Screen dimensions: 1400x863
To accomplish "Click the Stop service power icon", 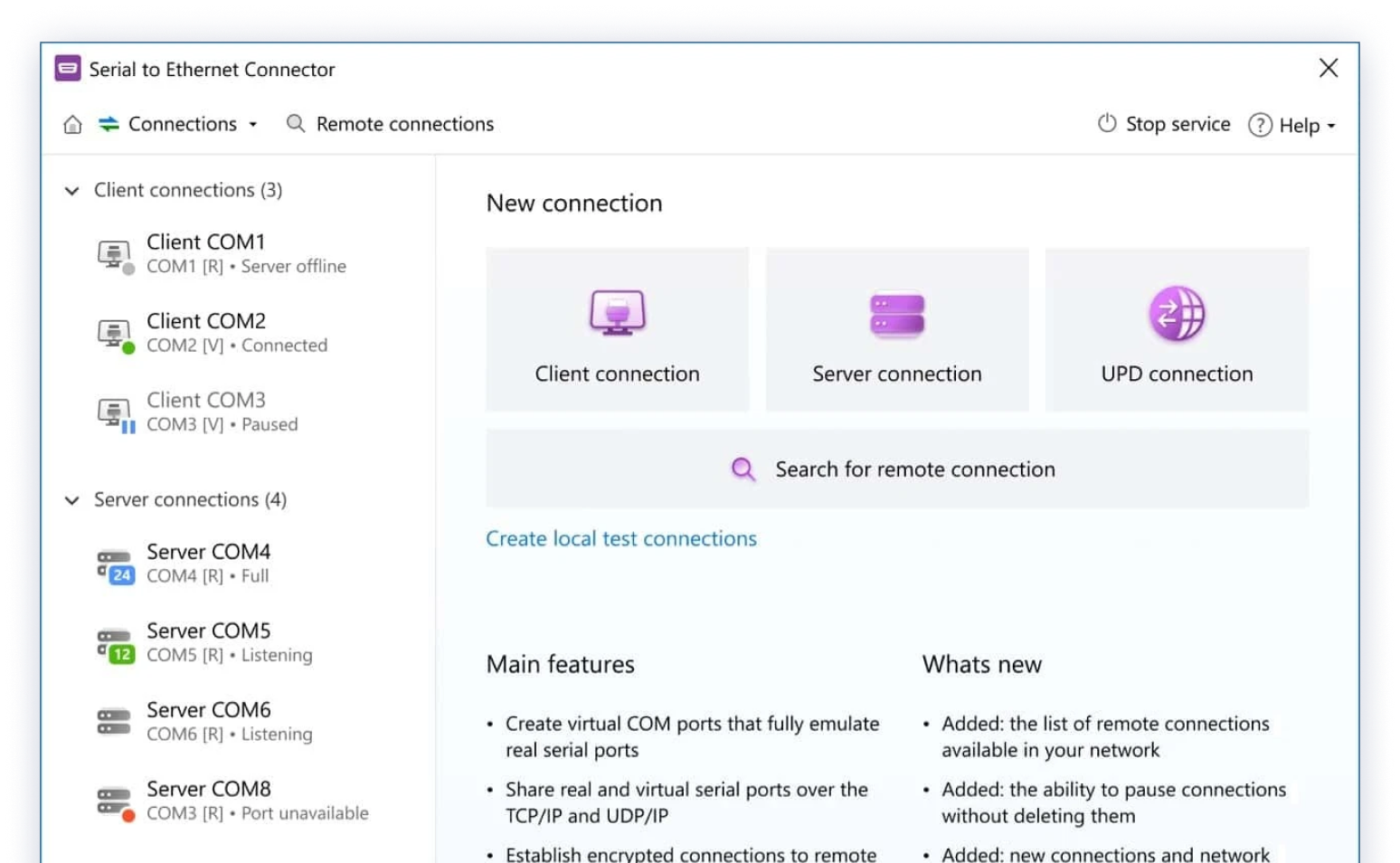I will pyautogui.click(x=1107, y=124).
